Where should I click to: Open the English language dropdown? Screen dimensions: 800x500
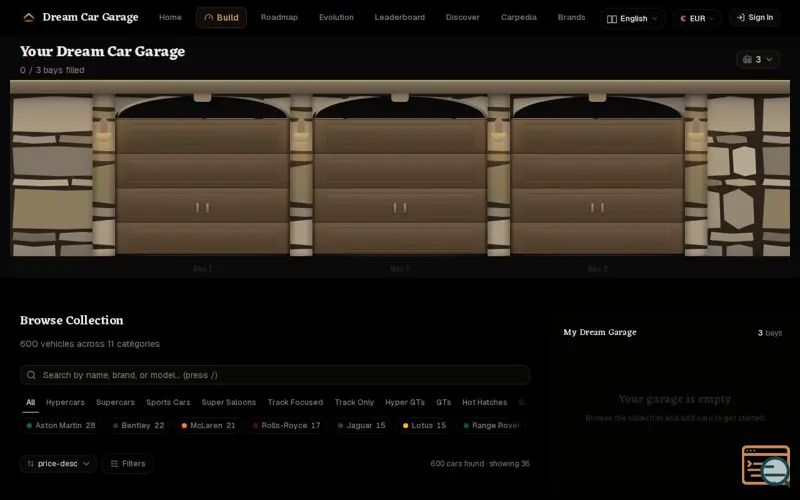point(632,18)
